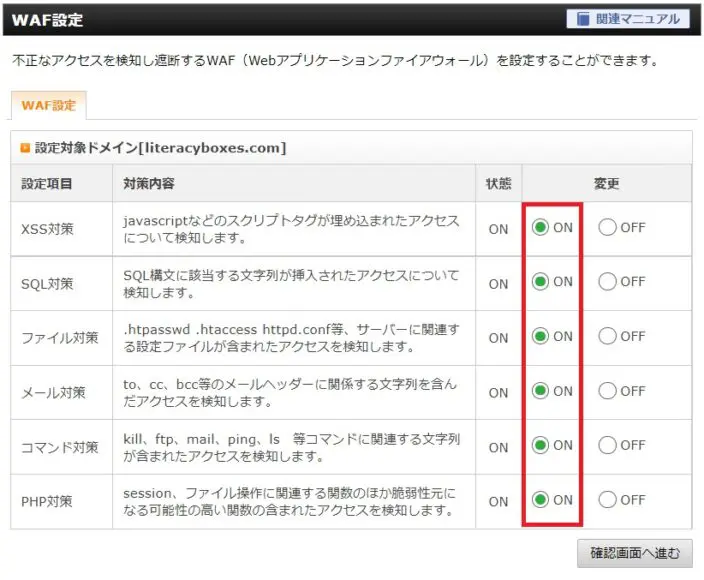
Task: Enable PHP対策 ON option
Action: tap(541, 500)
